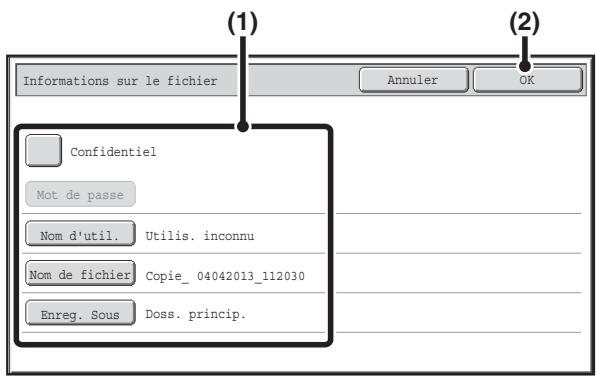Open the Nom d'util. setting
Screen dimensions: 601x379
click(x=80, y=234)
